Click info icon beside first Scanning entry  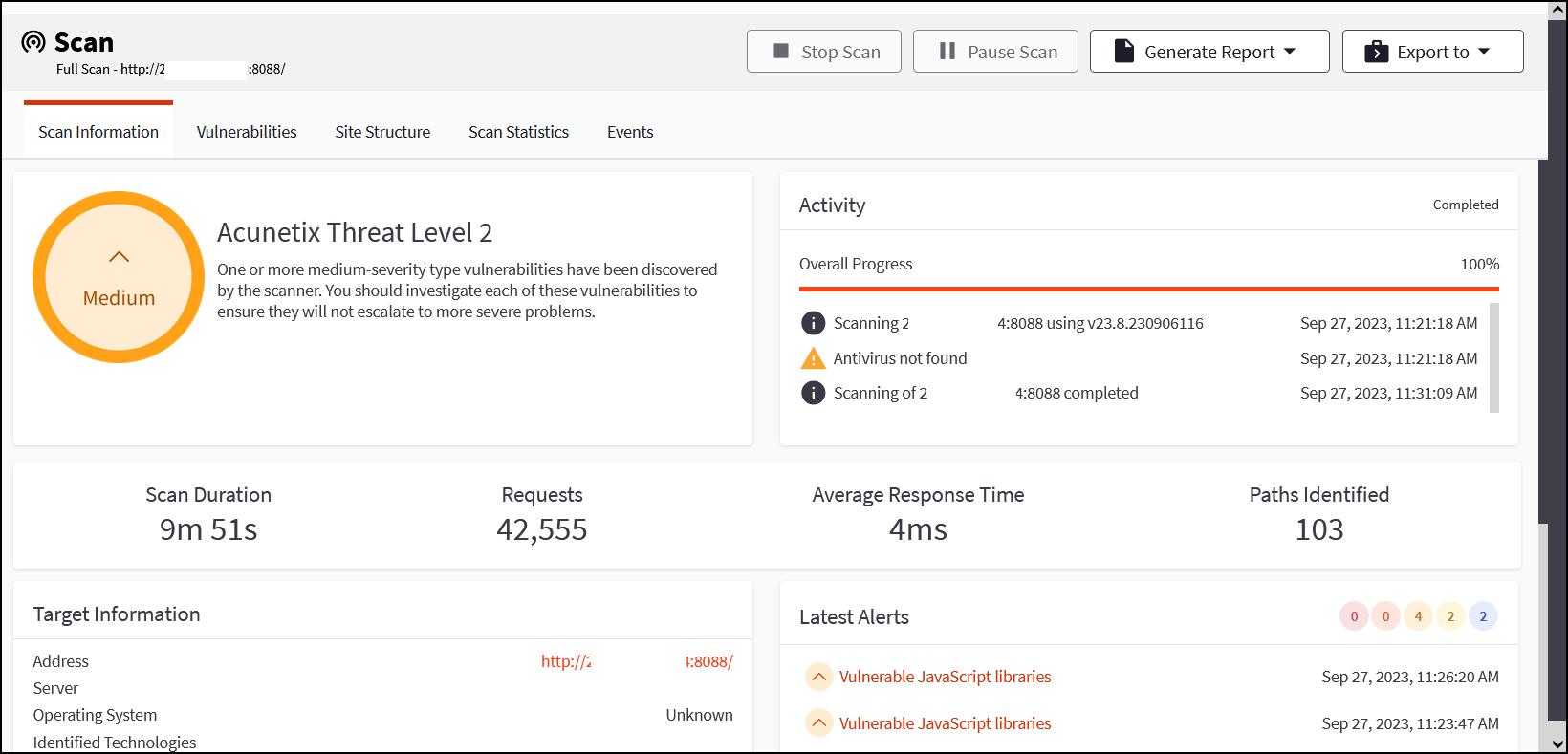(x=813, y=323)
